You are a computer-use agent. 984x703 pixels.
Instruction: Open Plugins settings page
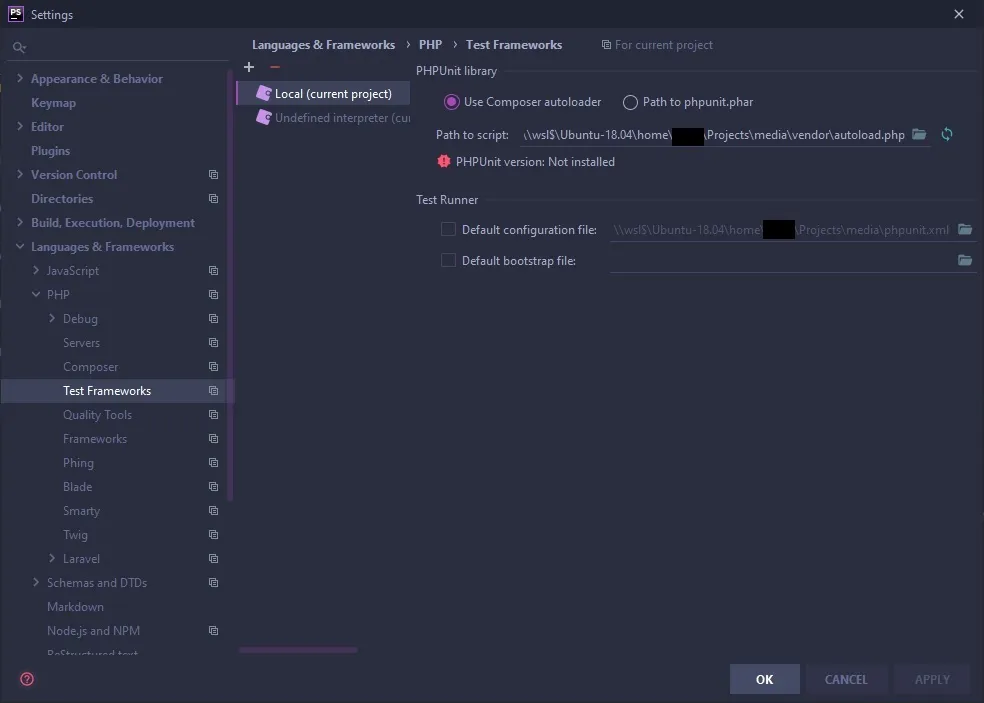point(50,151)
